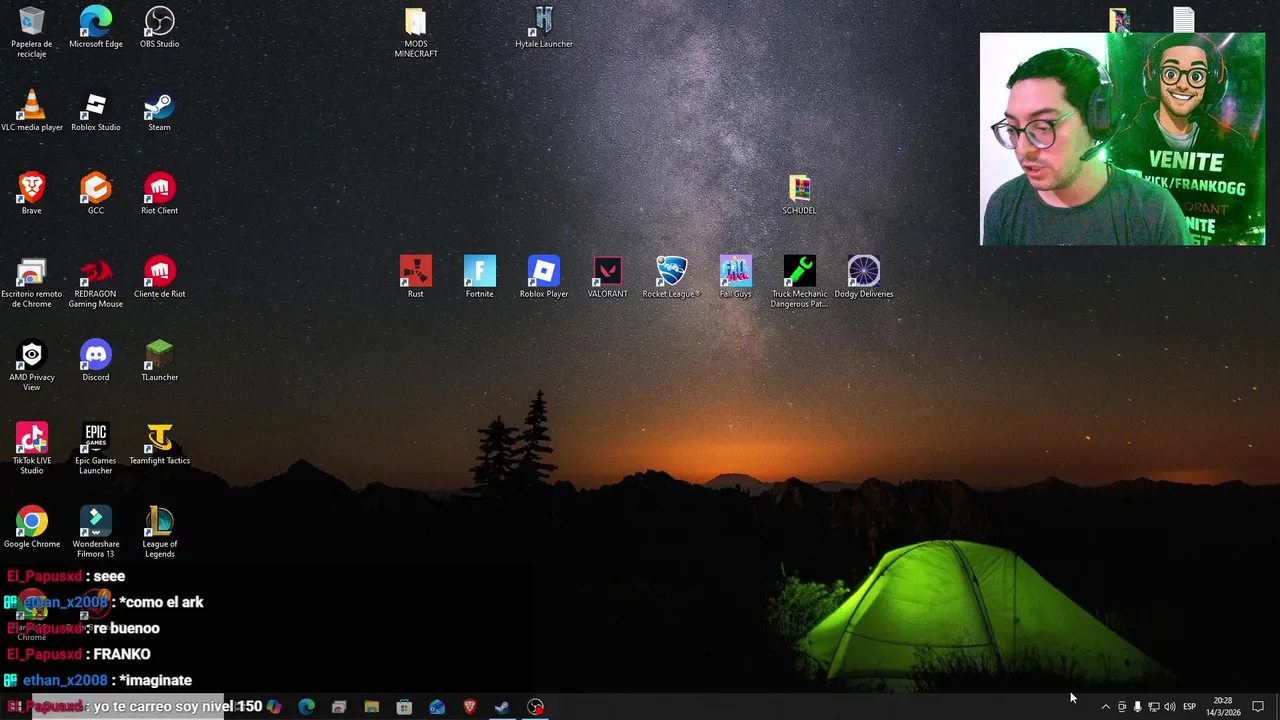This screenshot has height=720, width=1280.
Task: Select League of Legends desktop icon
Action: click(x=160, y=532)
